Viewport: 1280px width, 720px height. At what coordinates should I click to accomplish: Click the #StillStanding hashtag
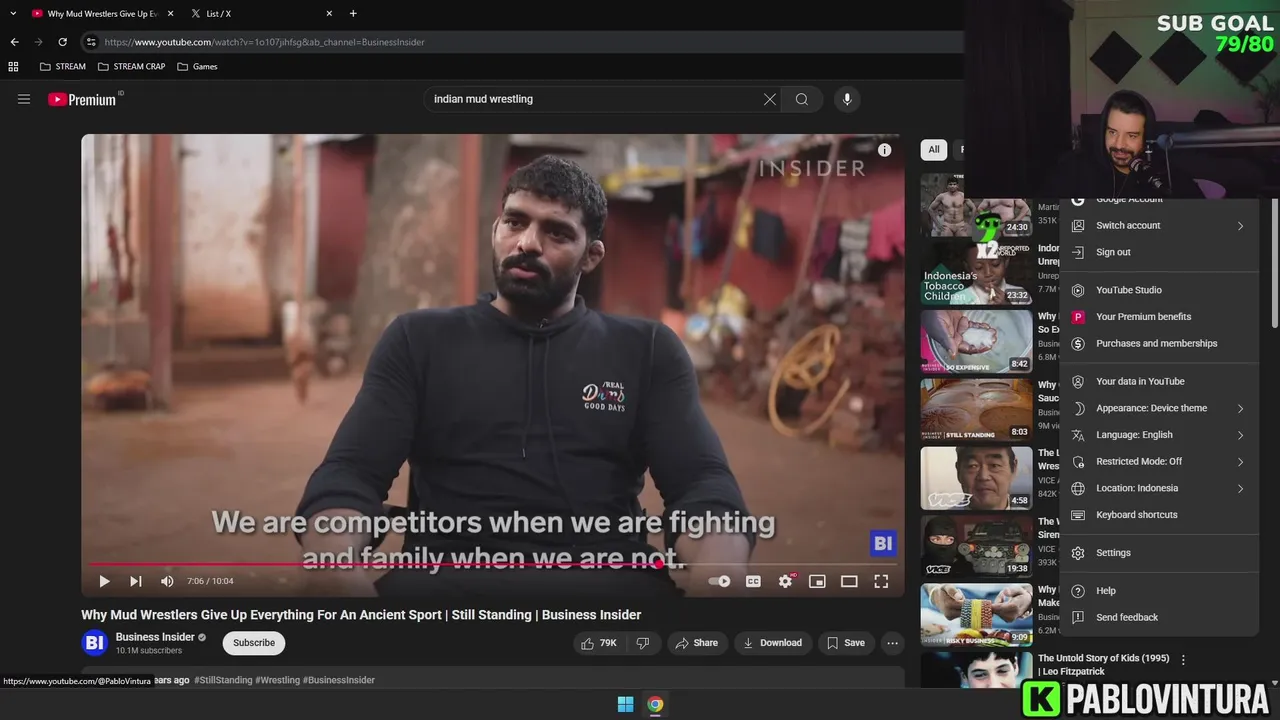tap(223, 680)
